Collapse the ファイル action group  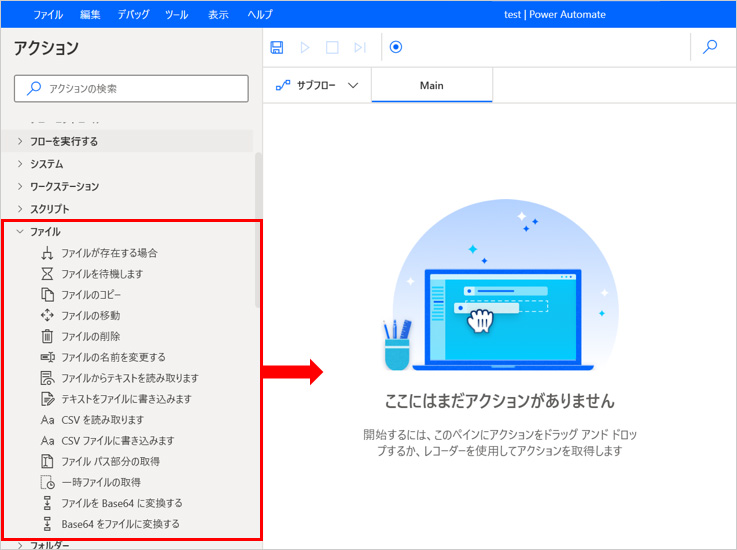tap(21, 231)
